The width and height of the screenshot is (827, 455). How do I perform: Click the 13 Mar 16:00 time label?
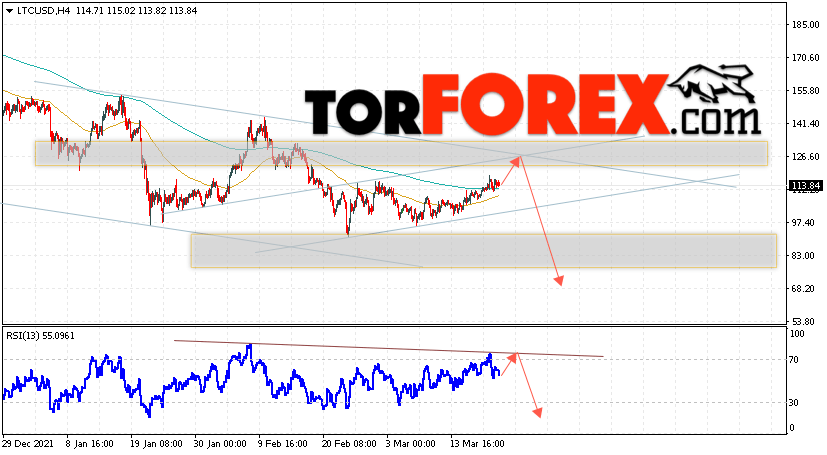pos(477,444)
